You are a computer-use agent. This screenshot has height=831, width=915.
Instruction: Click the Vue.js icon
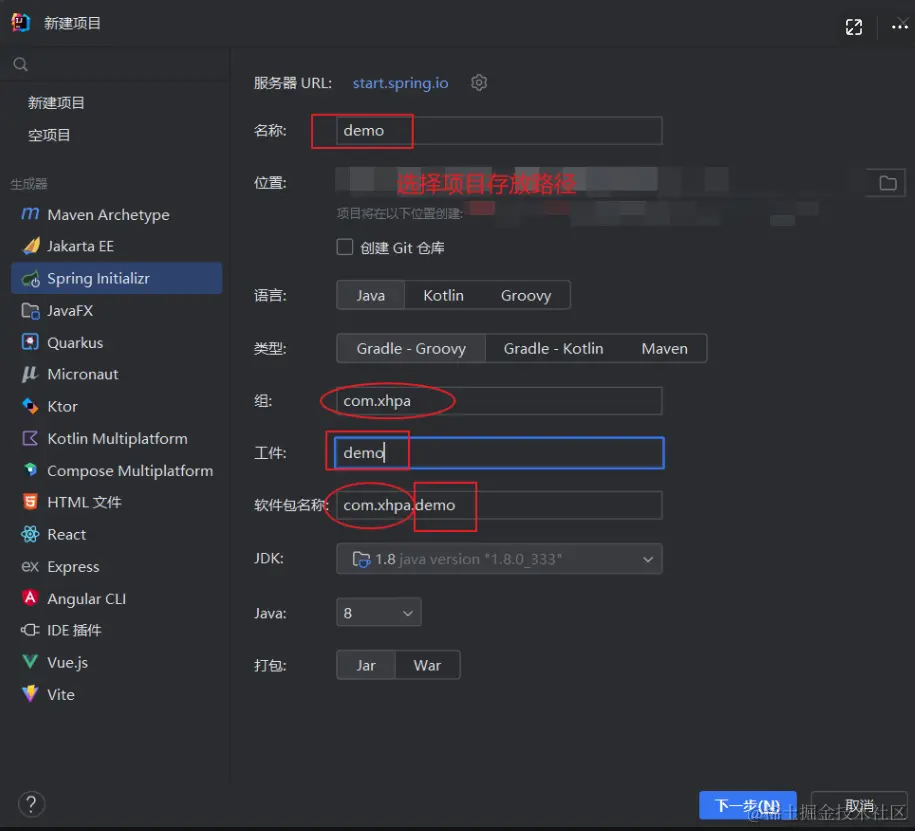[30, 662]
